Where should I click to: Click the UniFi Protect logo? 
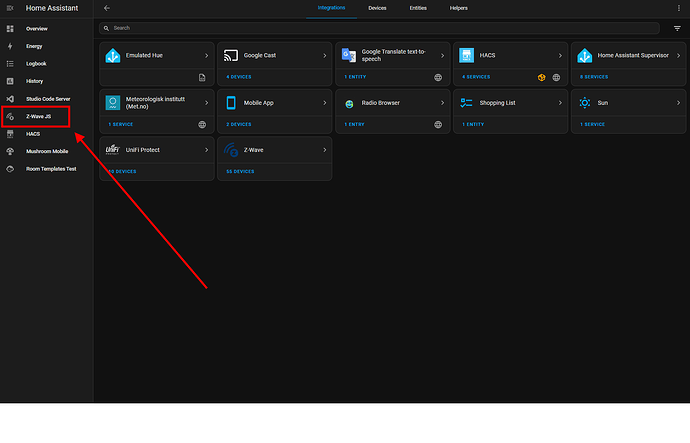113,150
